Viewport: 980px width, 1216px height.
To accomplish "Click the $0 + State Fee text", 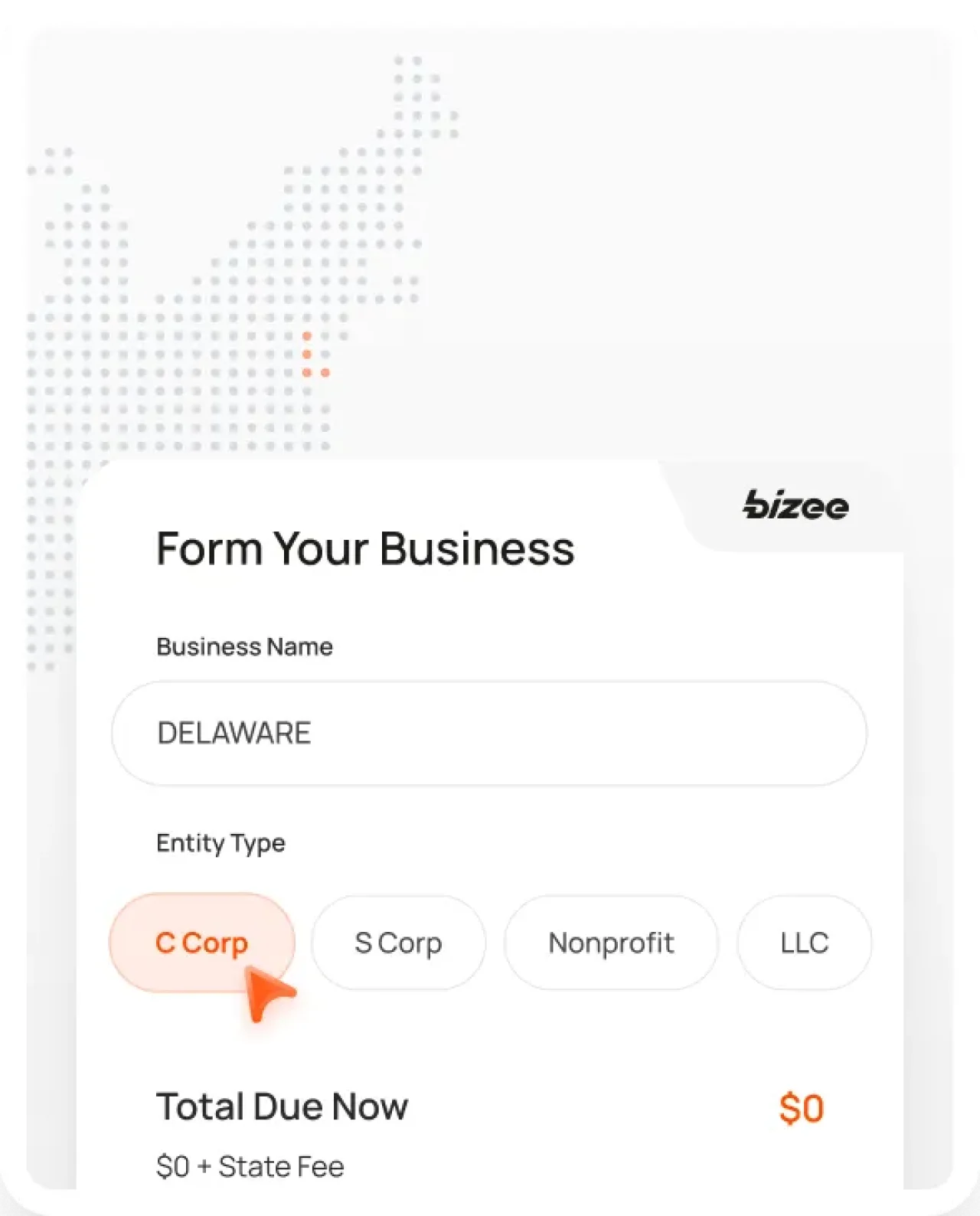I will point(250,1165).
